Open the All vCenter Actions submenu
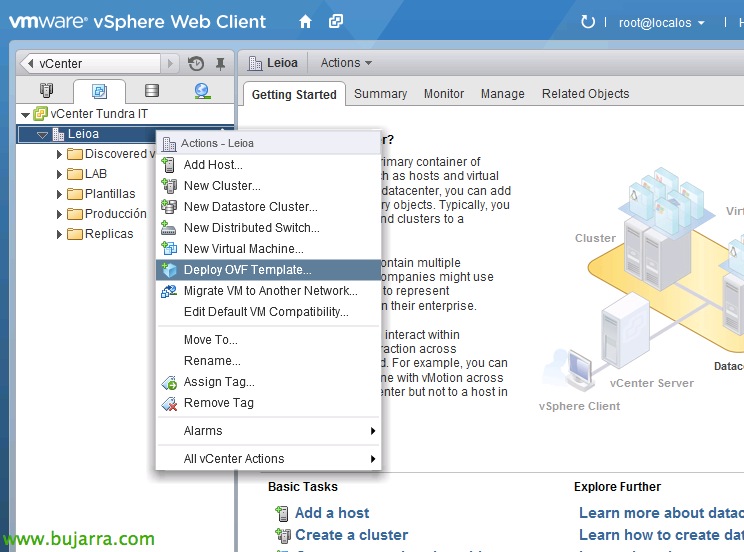744x552 pixels. click(x=268, y=458)
